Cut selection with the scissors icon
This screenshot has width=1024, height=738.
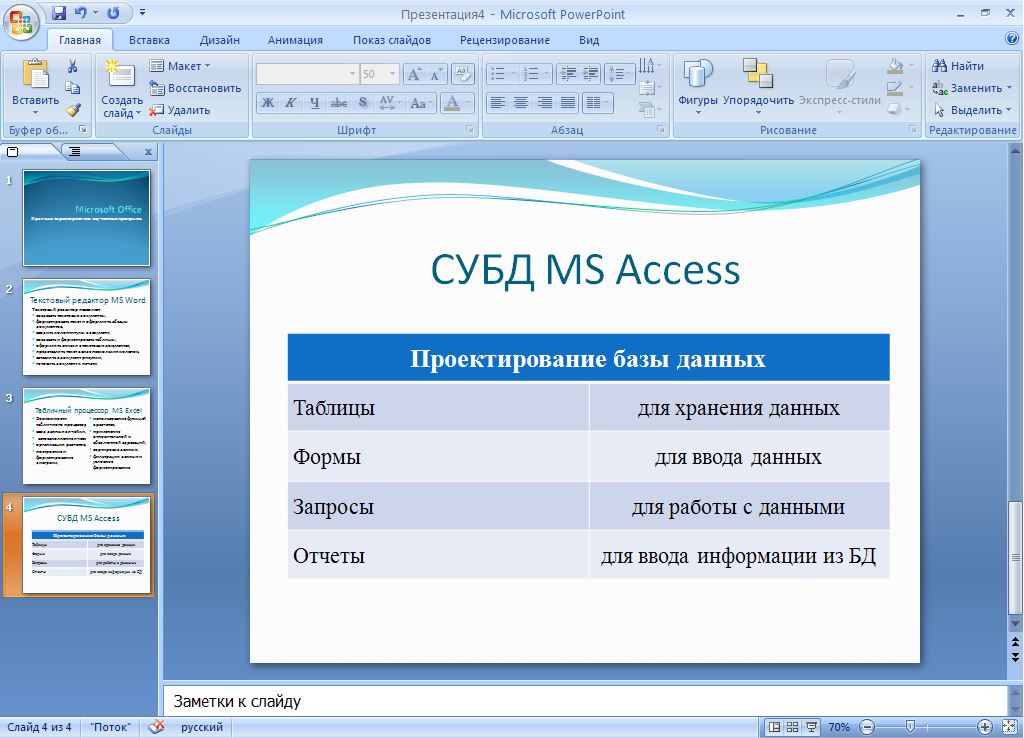tap(72, 66)
